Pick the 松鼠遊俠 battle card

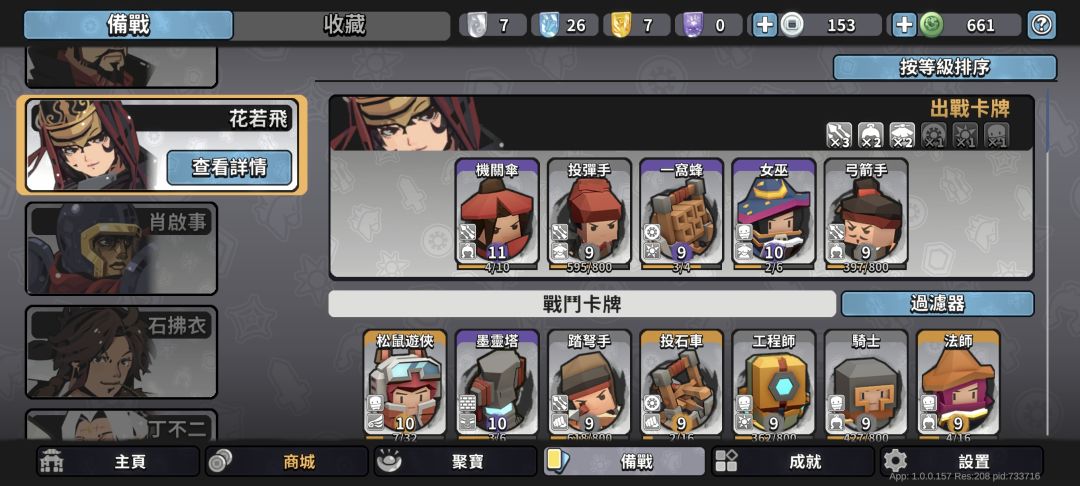[x=405, y=383]
